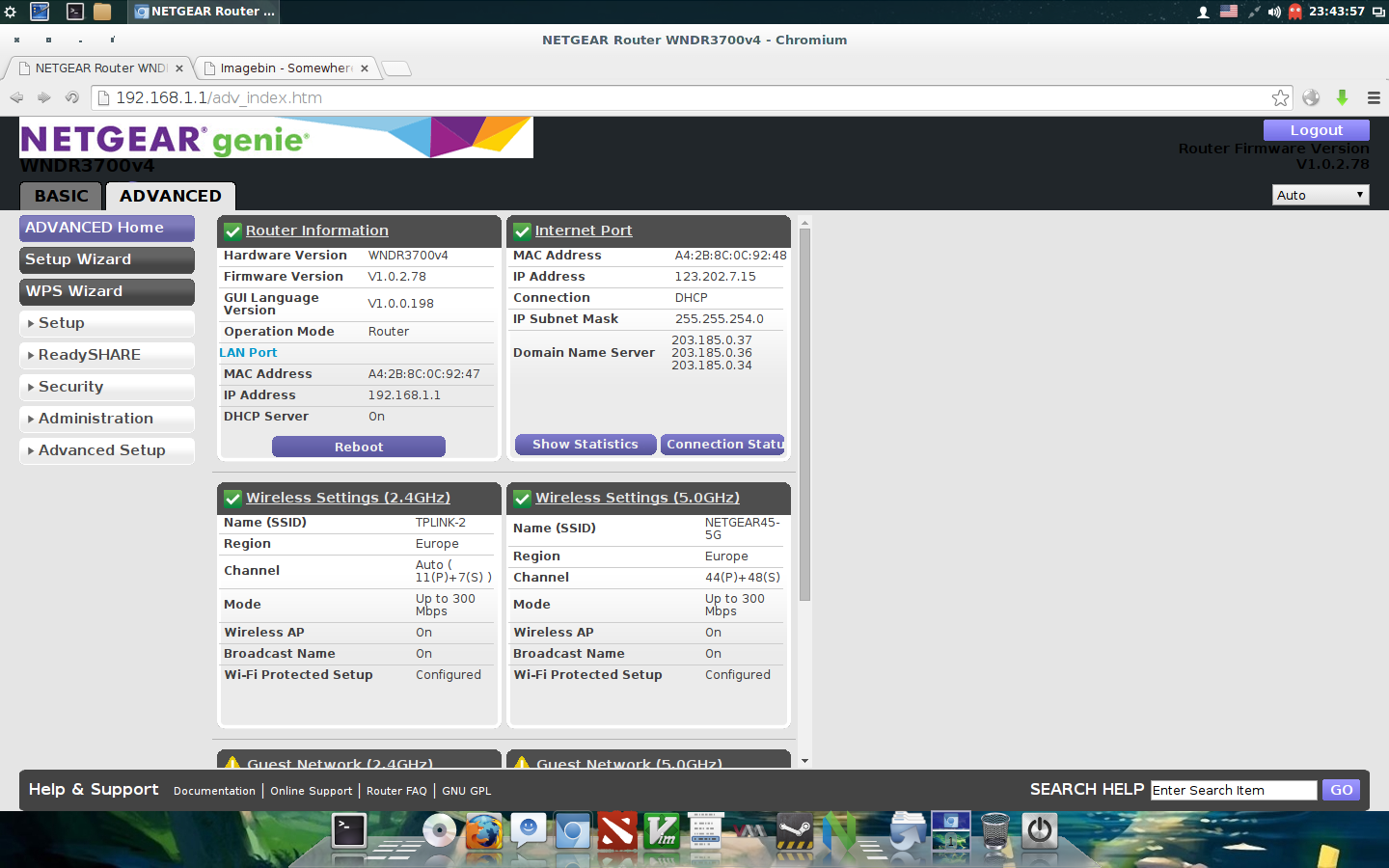Open the volume control in the system tray
The image size is (1389, 868).
[x=1274, y=12]
